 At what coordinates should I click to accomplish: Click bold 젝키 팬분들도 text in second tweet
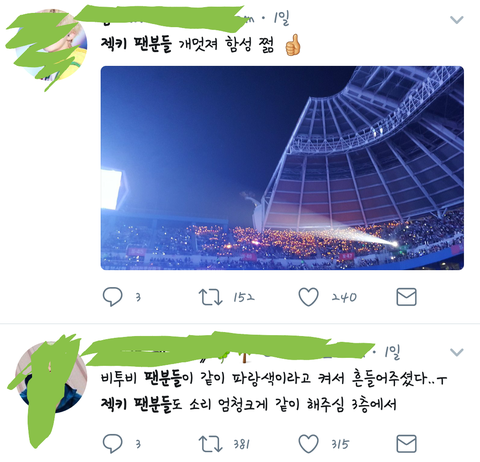[x=142, y=404]
